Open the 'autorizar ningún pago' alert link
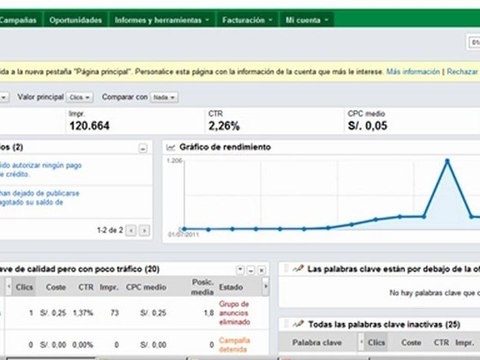This screenshot has height=360, width=480. pyautogui.click(x=41, y=169)
